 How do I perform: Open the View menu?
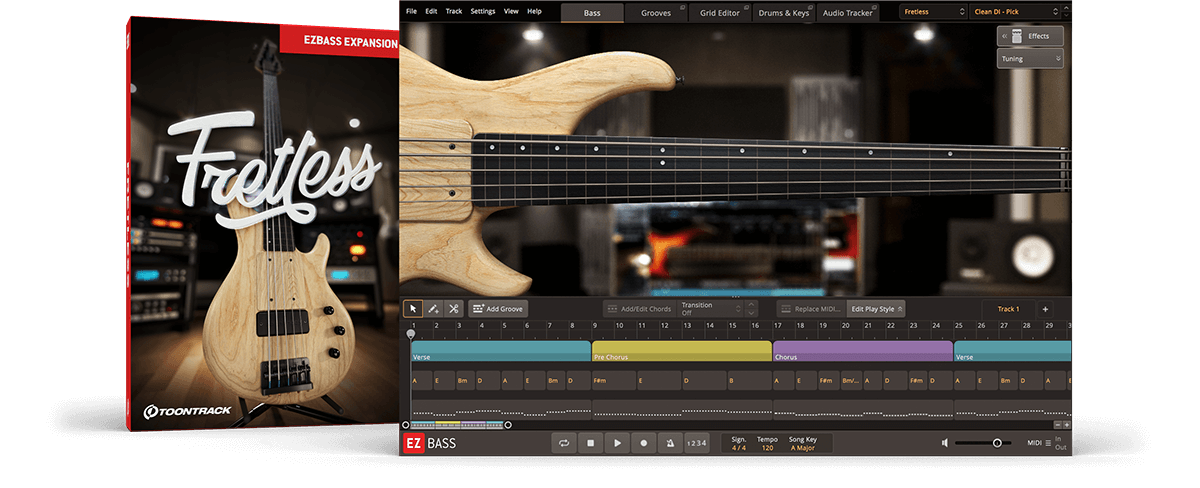pyautogui.click(x=511, y=11)
